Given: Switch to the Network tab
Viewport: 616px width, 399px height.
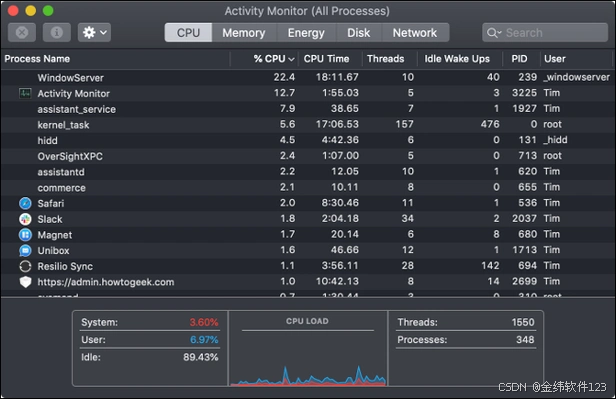Looking at the screenshot, I should click(x=415, y=33).
